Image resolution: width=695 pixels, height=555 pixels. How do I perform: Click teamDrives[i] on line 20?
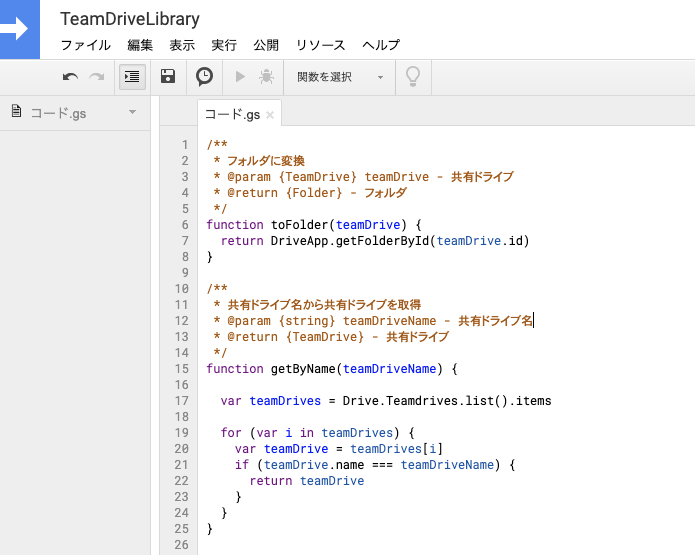tap(396, 449)
